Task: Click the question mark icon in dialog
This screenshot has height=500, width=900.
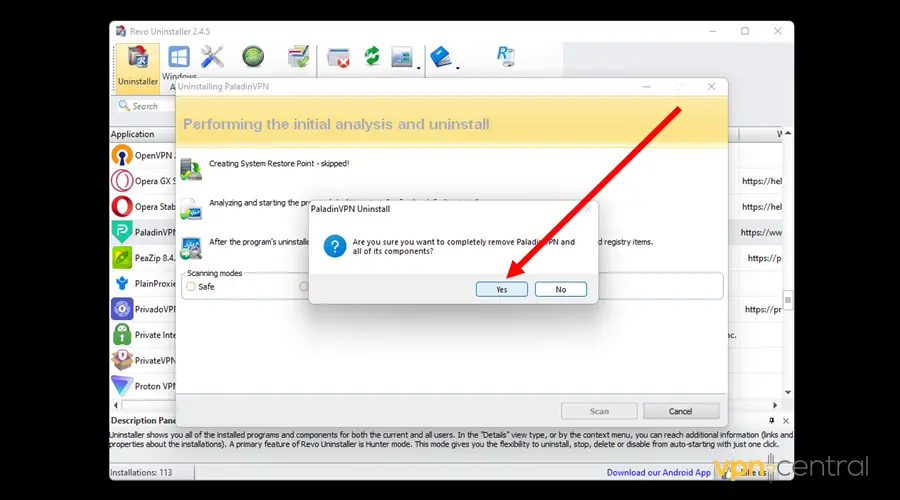Action: (x=335, y=246)
